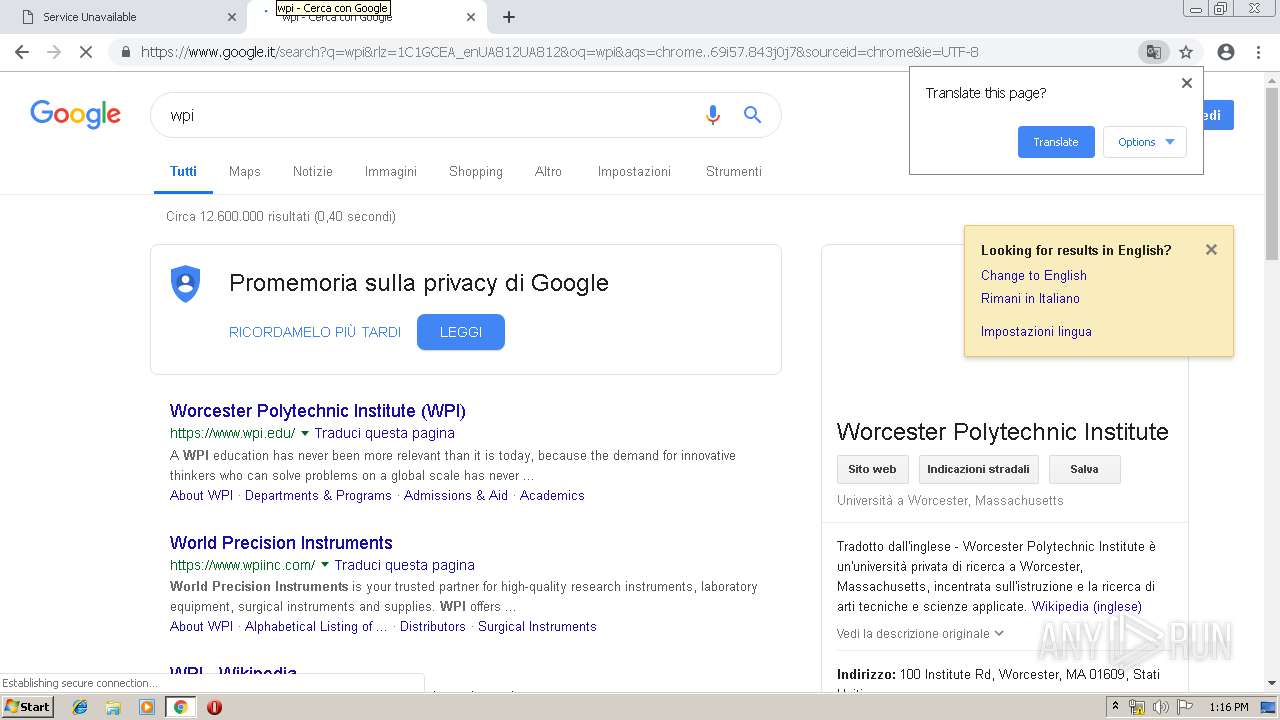1280x720 pixels.
Task: Open the Impostazioni lingua link
Action: pyautogui.click(x=1036, y=331)
